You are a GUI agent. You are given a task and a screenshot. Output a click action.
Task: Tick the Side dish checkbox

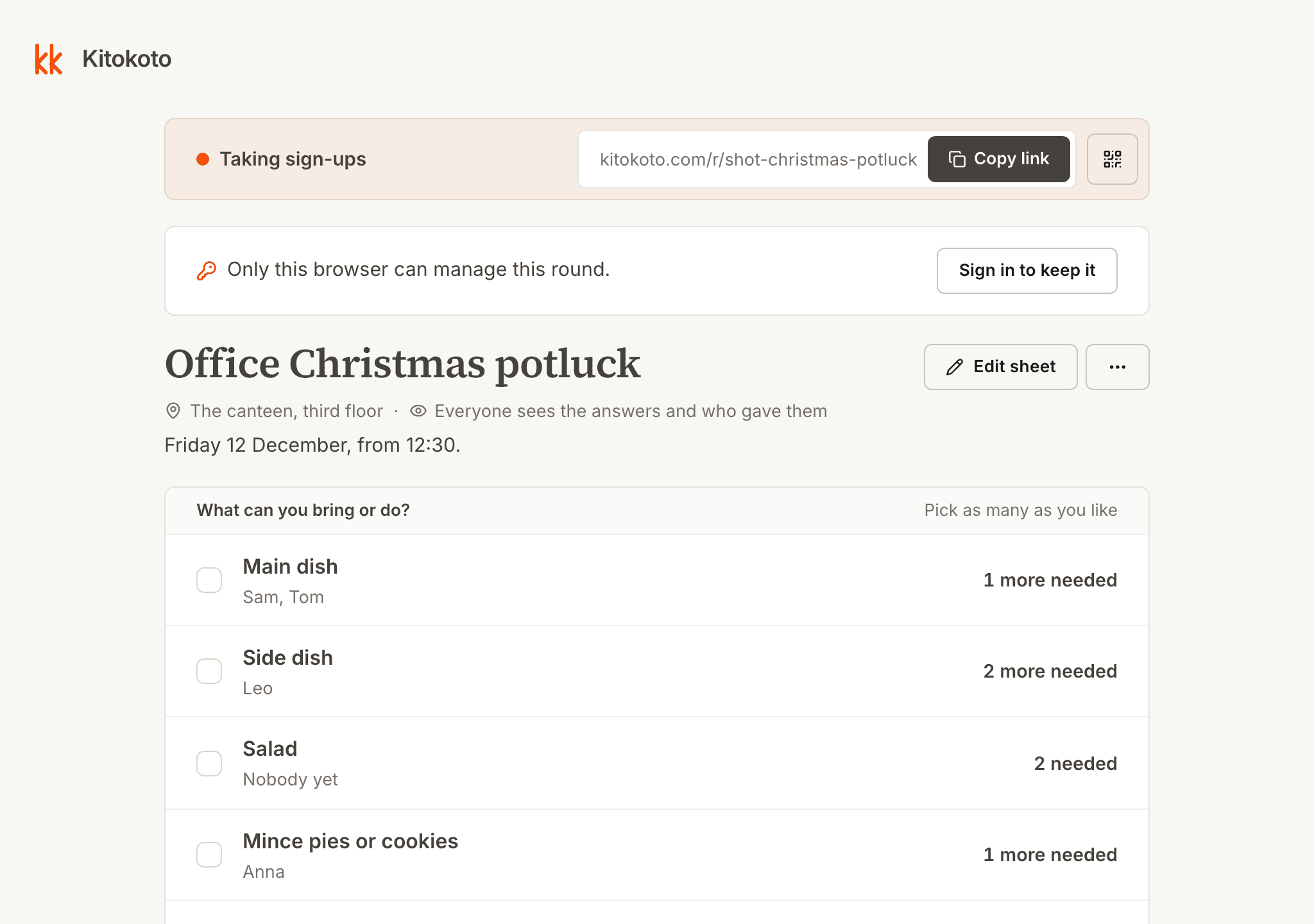tap(209, 671)
